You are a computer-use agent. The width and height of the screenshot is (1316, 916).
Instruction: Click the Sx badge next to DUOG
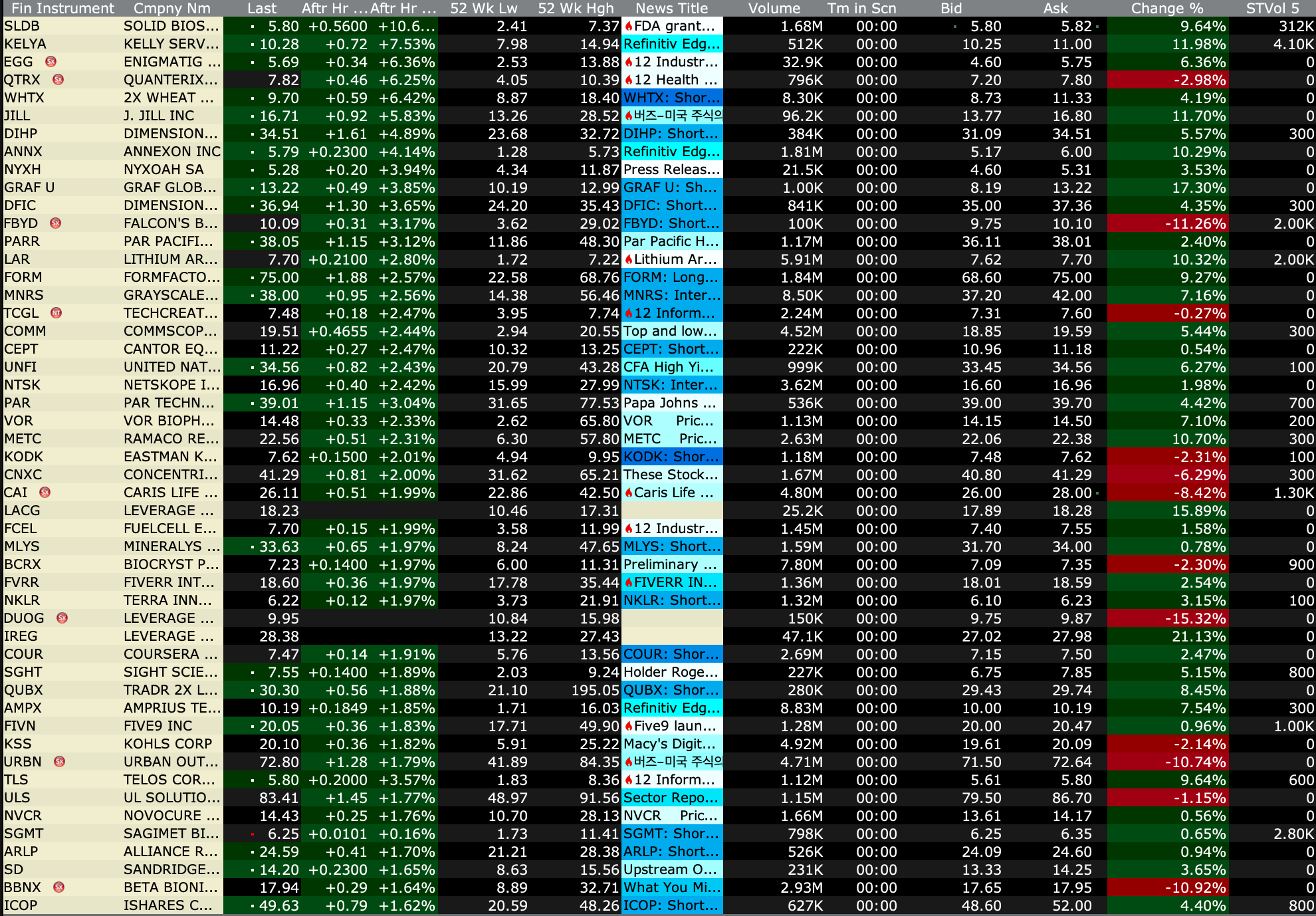(62, 618)
